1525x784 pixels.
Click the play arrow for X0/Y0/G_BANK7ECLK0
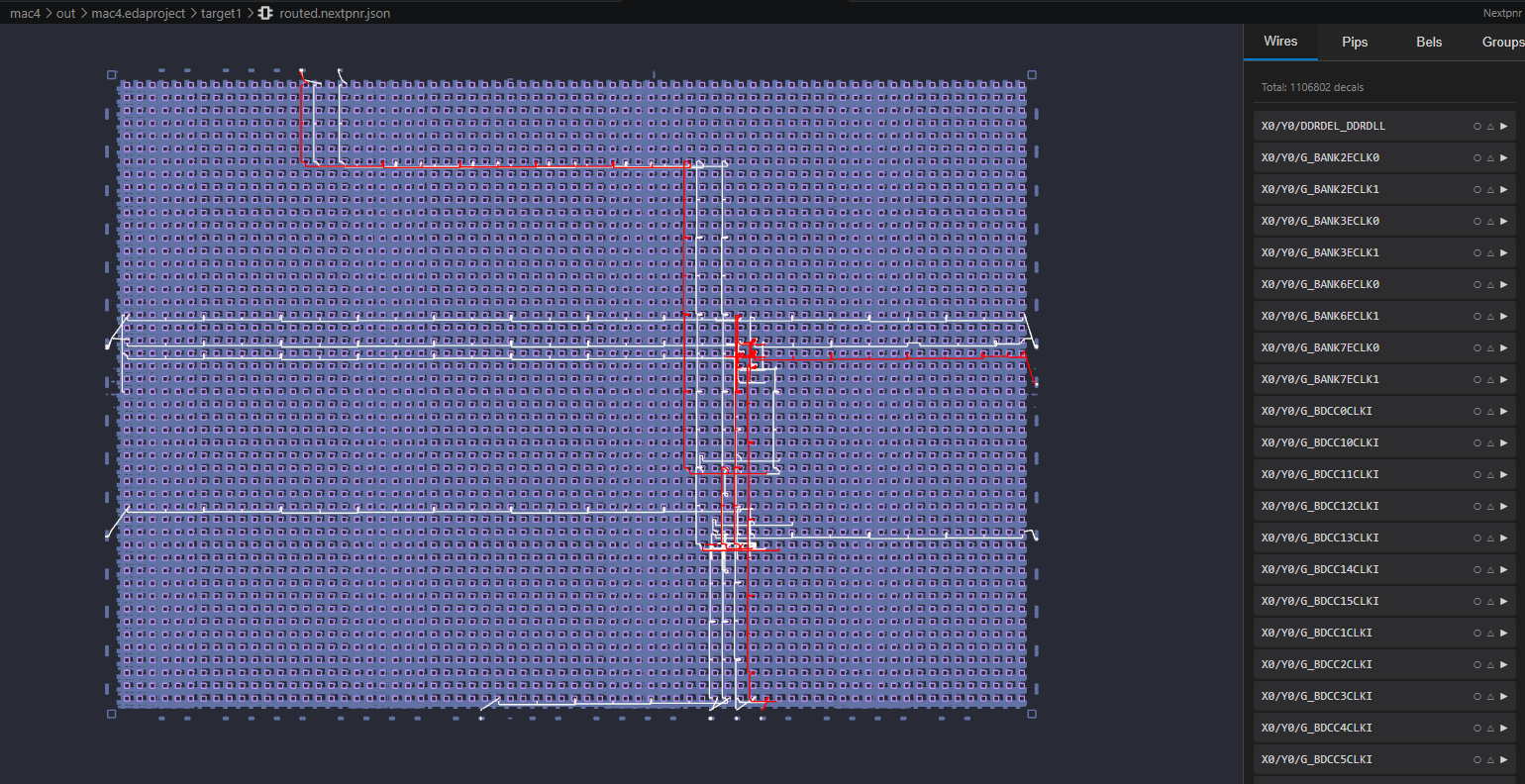pos(1504,347)
